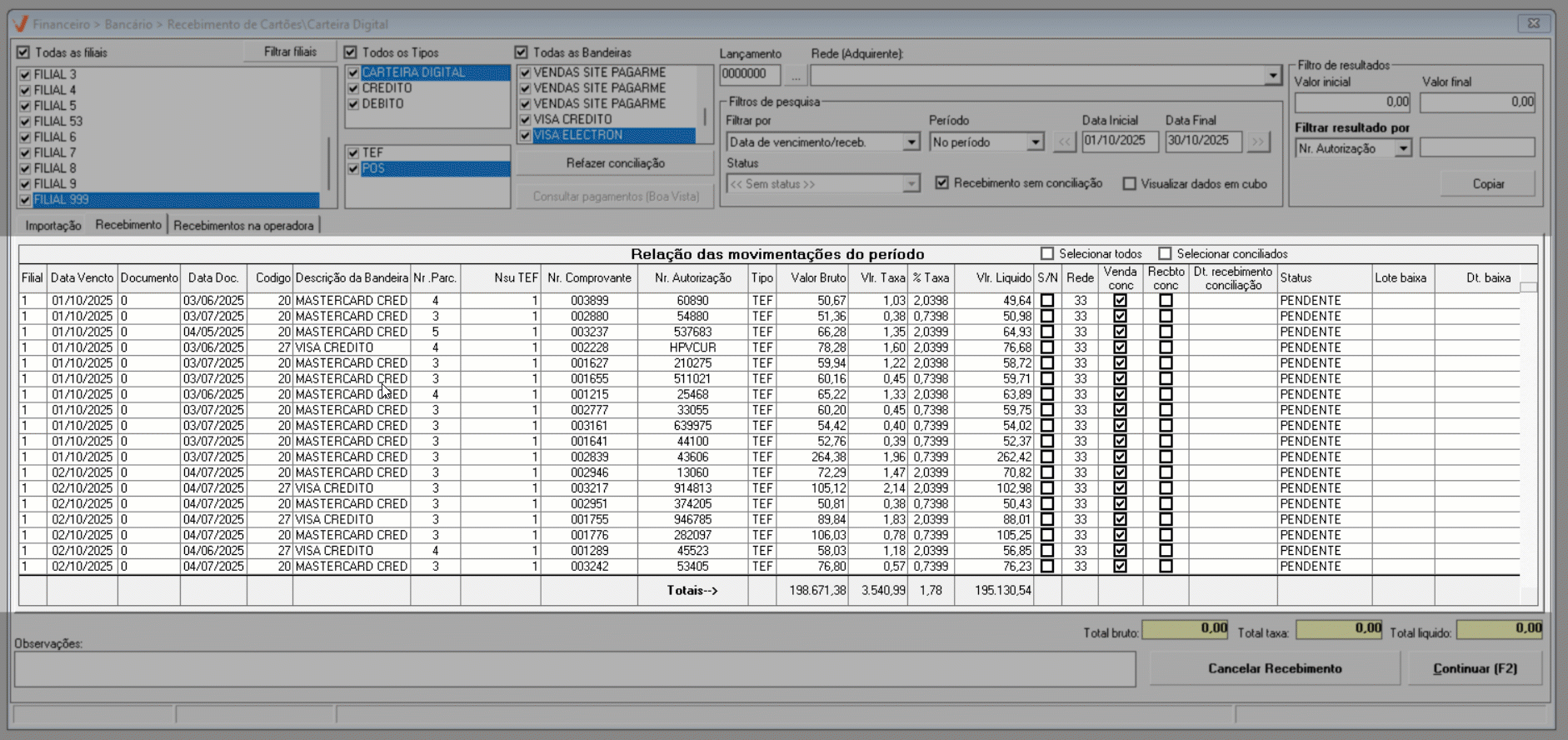
Task: Expand the Filtrar por dropdown
Action: click(x=911, y=142)
